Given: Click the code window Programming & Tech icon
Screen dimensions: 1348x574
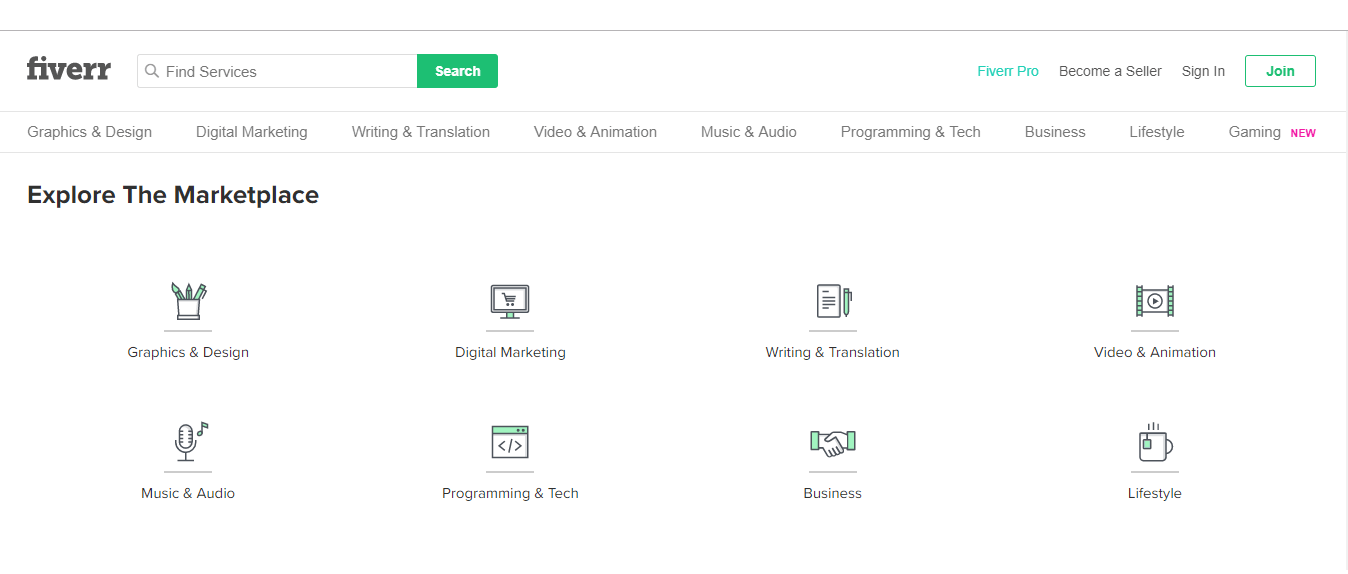Looking at the screenshot, I should pyautogui.click(x=510, y=442).
